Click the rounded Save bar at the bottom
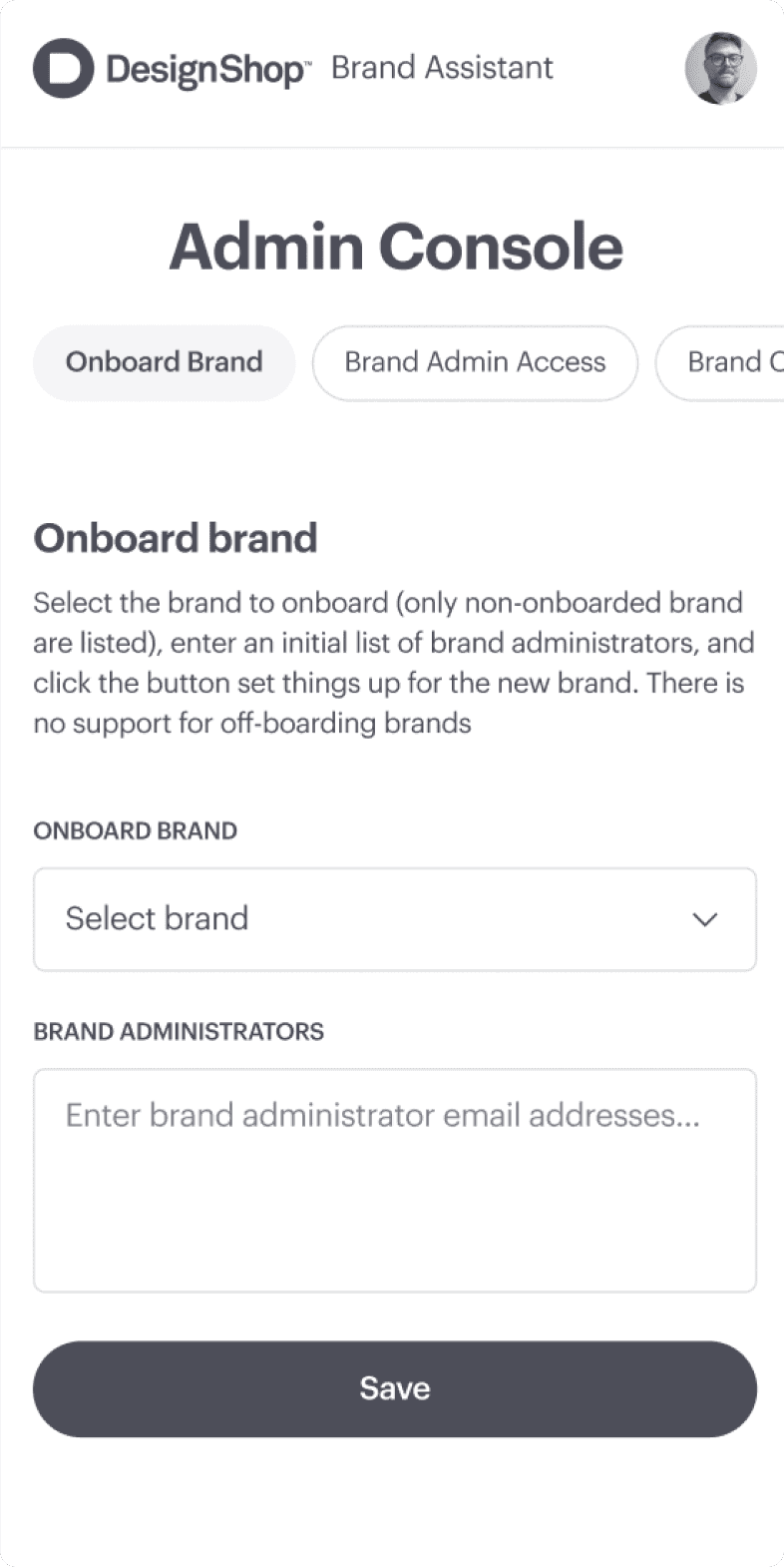This screenshot has height=1567, width=784. (x=394, y=1388)
